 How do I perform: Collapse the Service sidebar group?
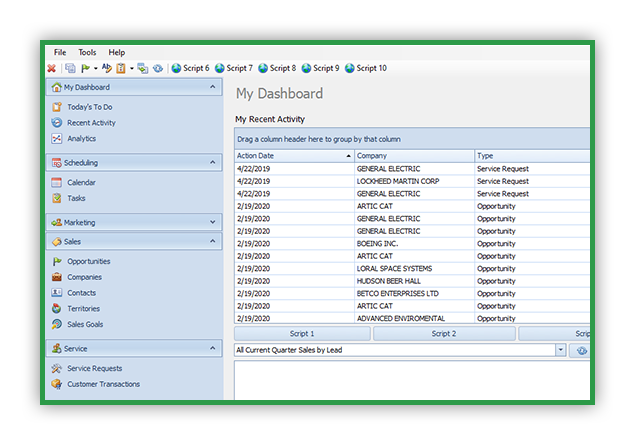point(213,348)
